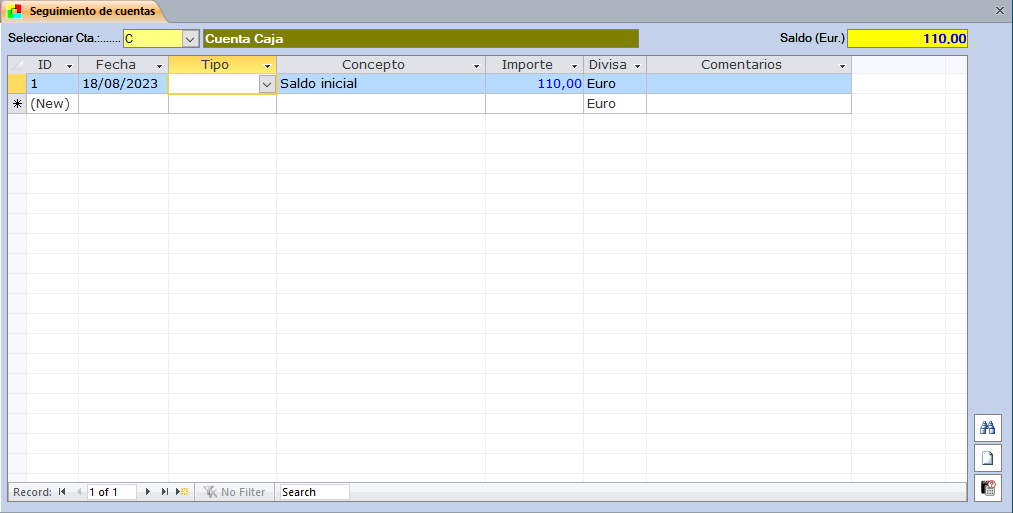
Task: Click the yellow Saldo (Eur.) field
Action: pyautogui.click(x=906, y=39)
